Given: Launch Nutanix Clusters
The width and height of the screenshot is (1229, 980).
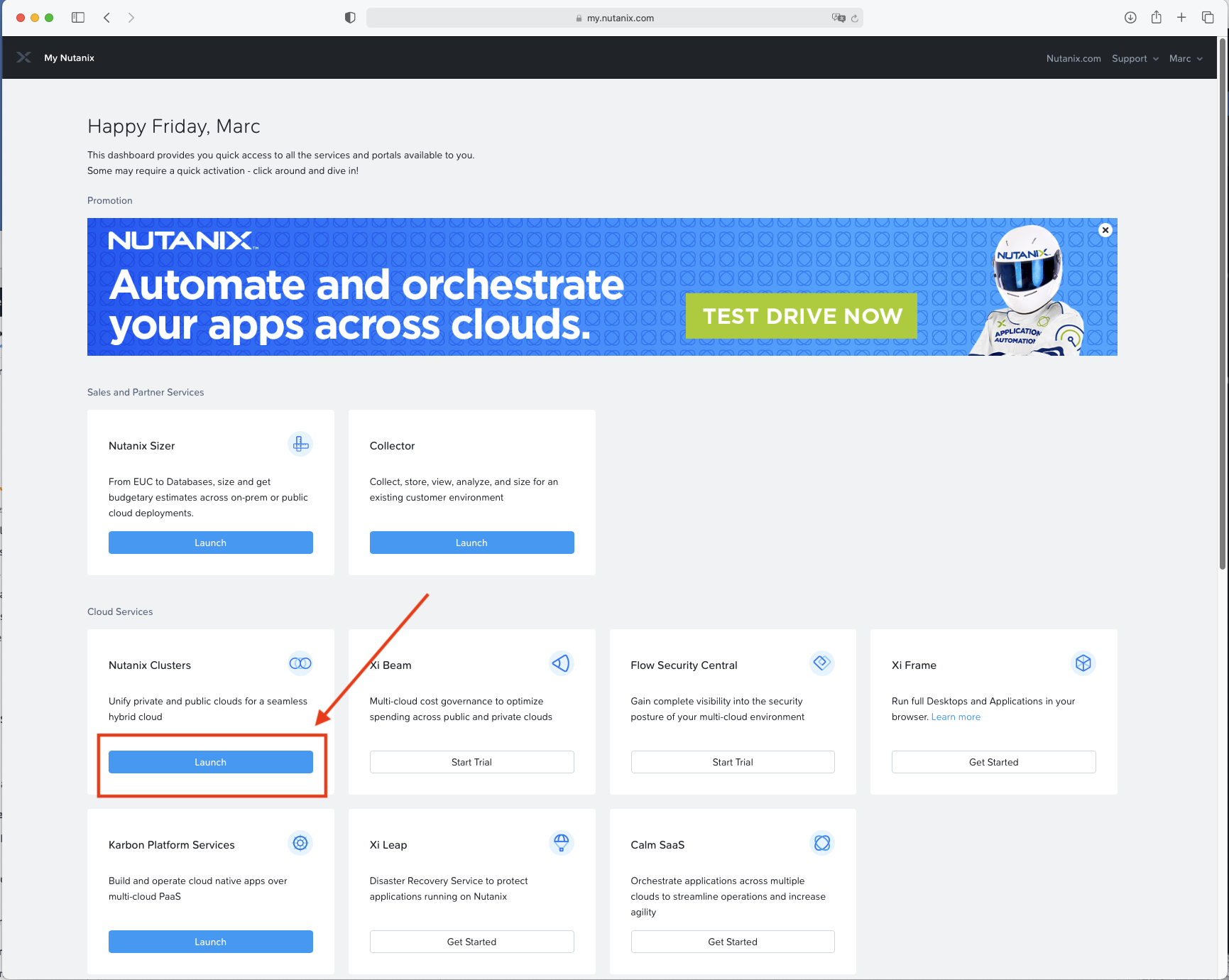Looking at the screenshot, I should (211, 762).
